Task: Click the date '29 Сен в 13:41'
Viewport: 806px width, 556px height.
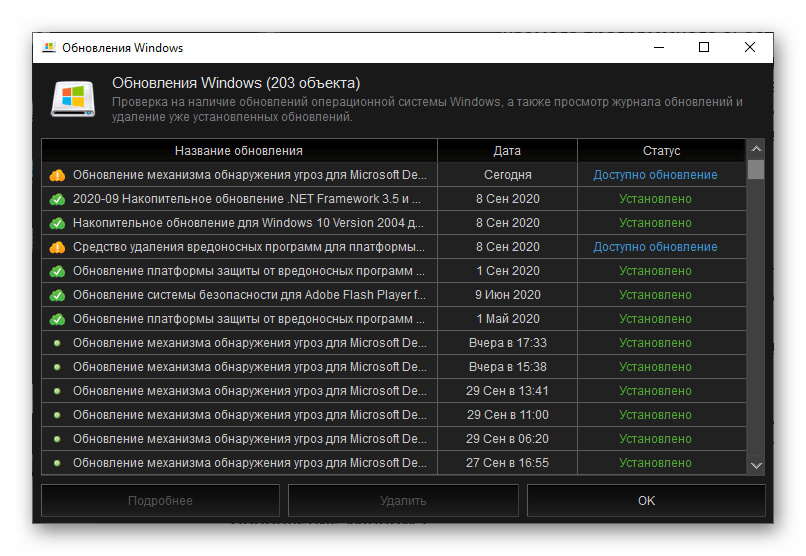Action: (x=507, y=391)
